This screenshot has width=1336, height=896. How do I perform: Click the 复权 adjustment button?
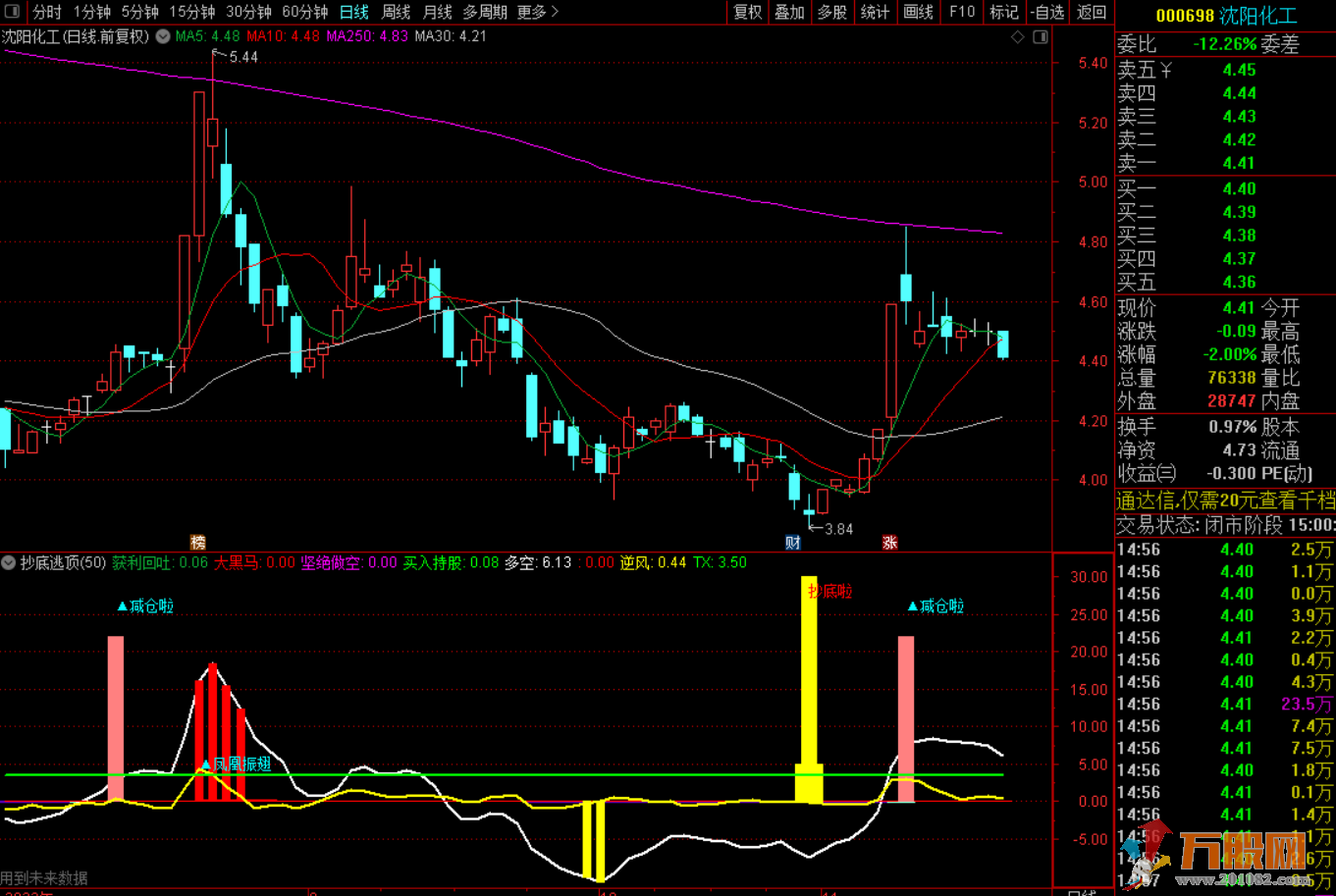[748, 12]
